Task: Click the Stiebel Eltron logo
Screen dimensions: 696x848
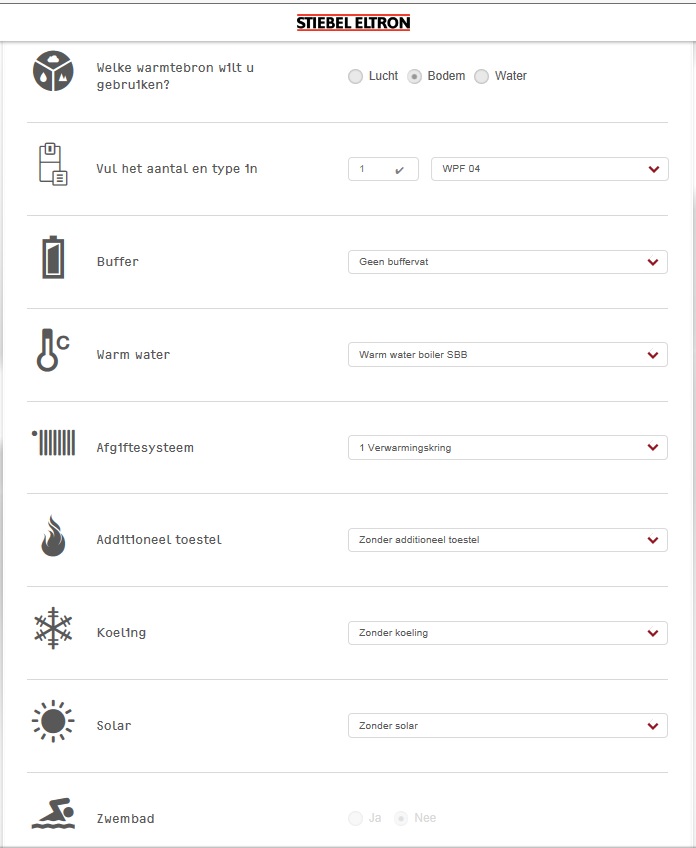Action: (x=353, y=23)
